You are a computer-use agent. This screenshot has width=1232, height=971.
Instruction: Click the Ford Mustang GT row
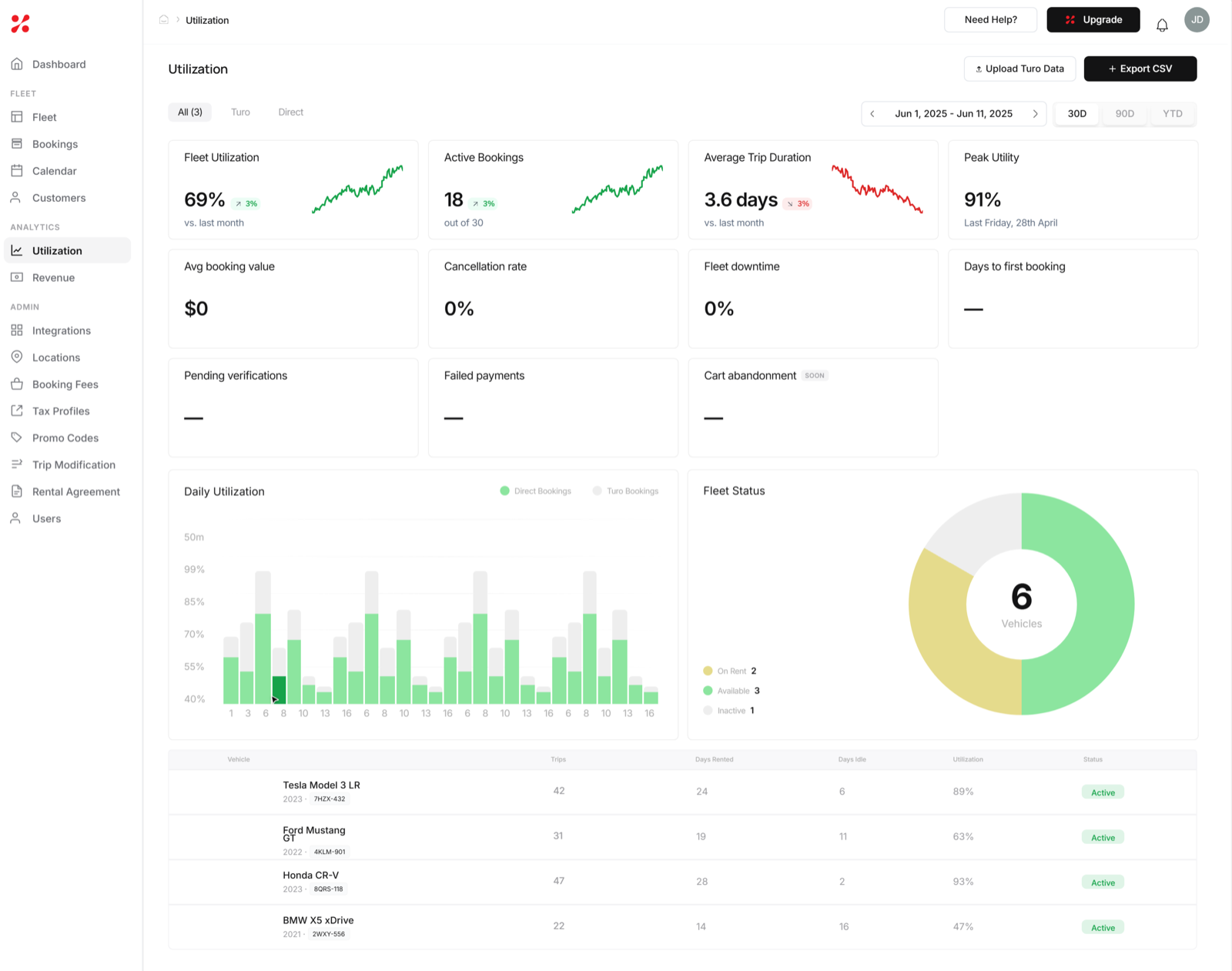(x=682, y=838)
